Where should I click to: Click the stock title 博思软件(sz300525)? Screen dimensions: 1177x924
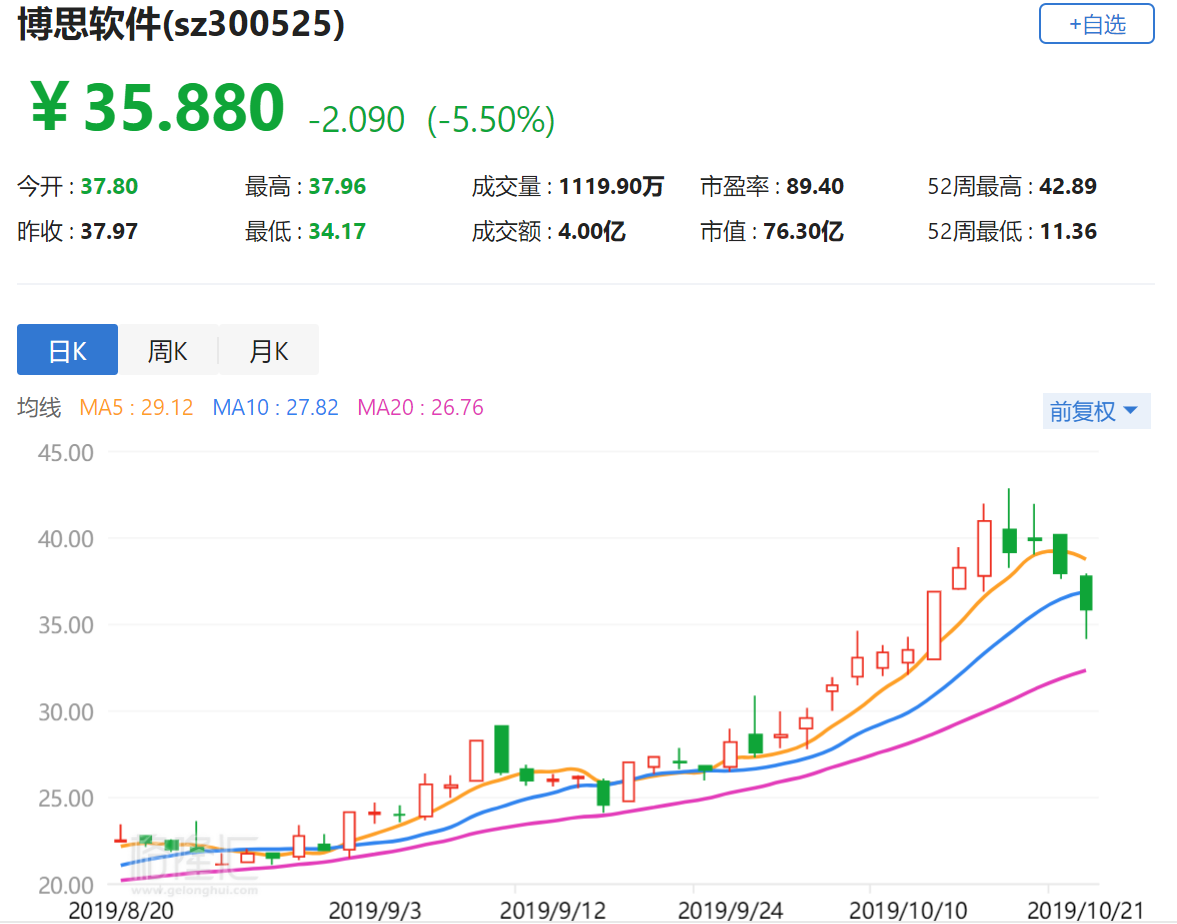(x=181, y=23)
